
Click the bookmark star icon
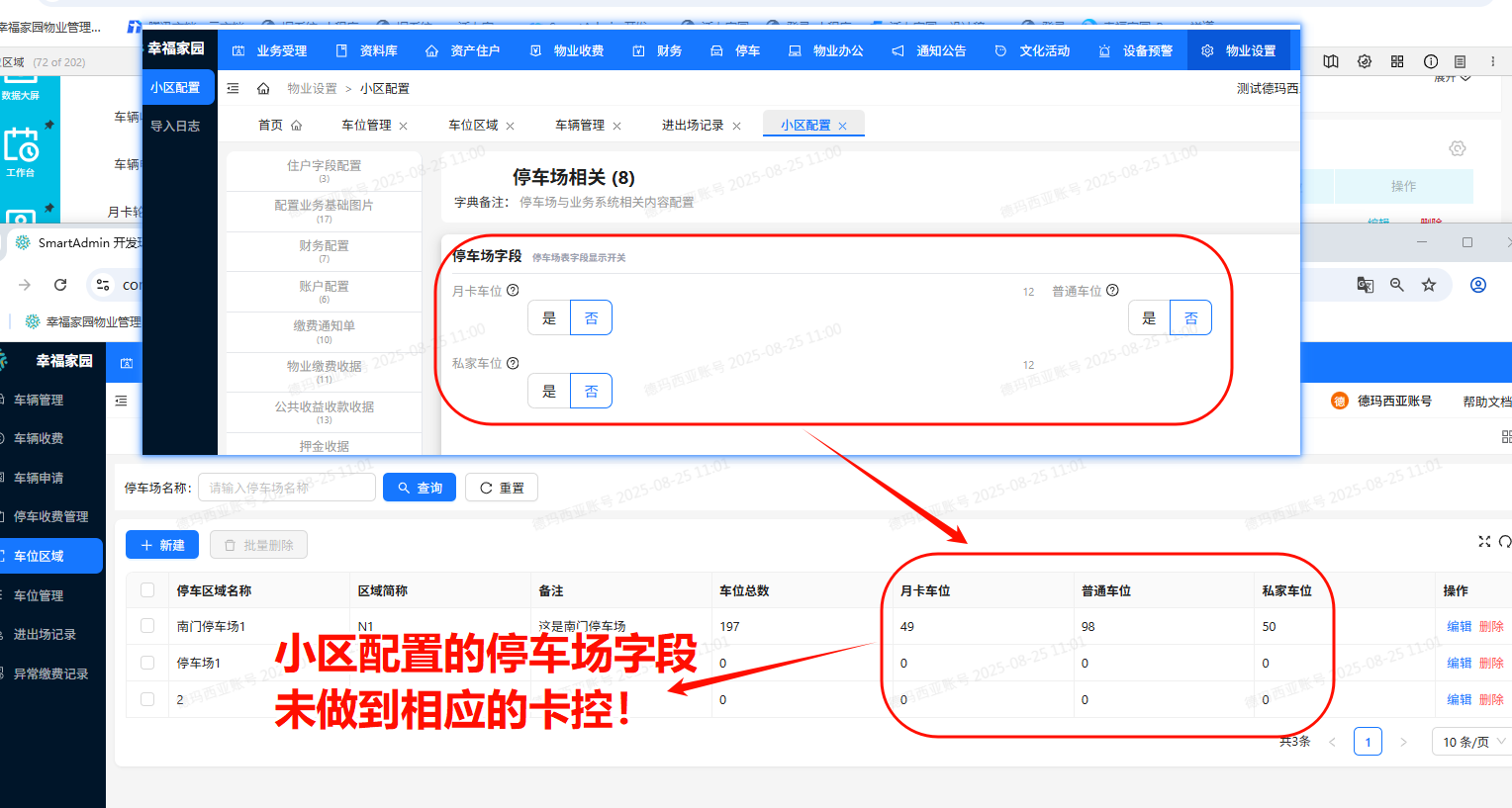coord(1428,285)
